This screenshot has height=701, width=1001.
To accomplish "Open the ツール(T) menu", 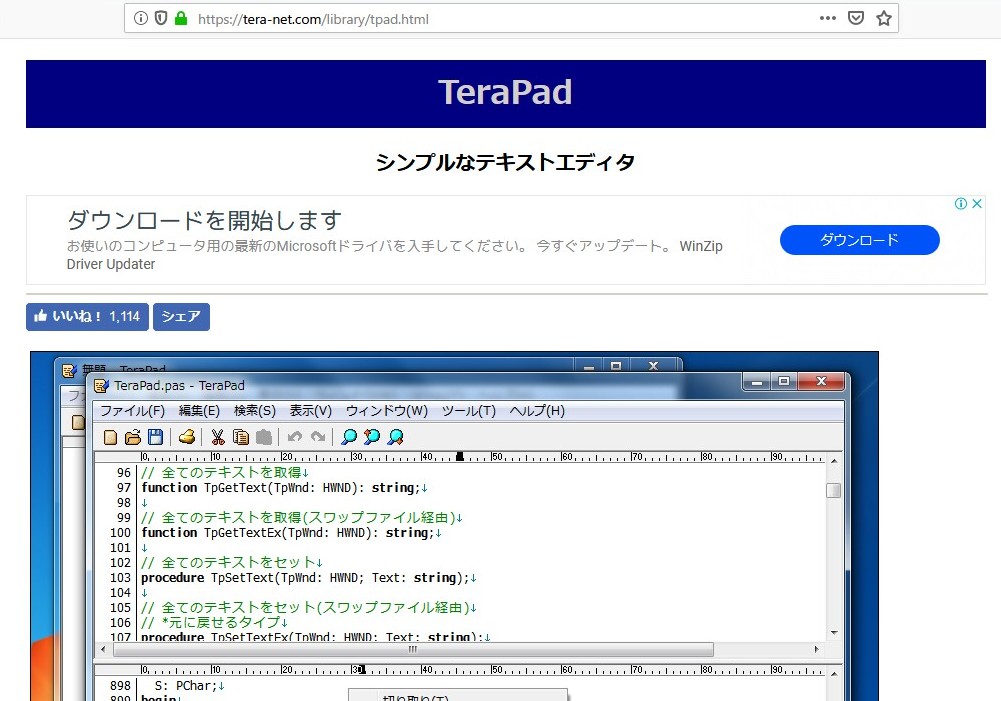I will point(469,411).
